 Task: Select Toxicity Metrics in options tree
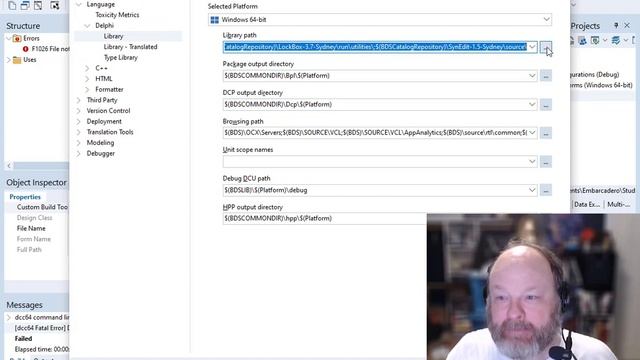tap(117, 15)
